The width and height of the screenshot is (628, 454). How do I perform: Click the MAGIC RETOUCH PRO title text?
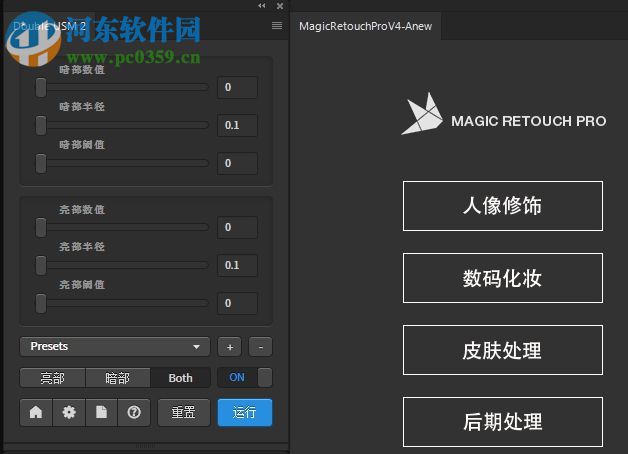[x=529, y=121]
